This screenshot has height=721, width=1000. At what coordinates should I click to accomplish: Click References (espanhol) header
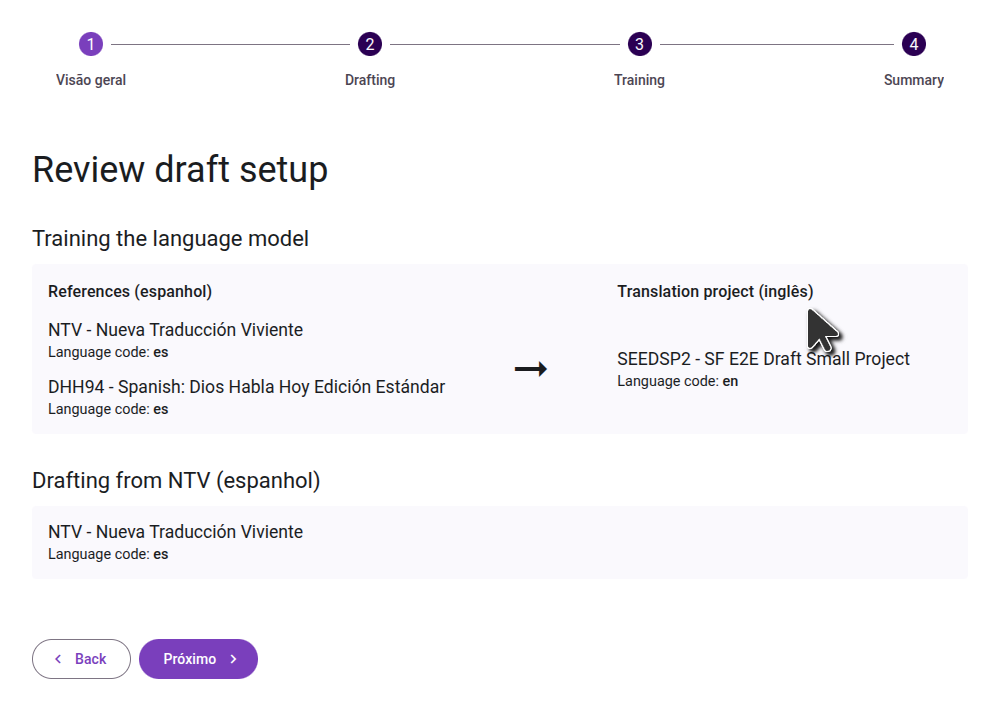click(130, 291)
